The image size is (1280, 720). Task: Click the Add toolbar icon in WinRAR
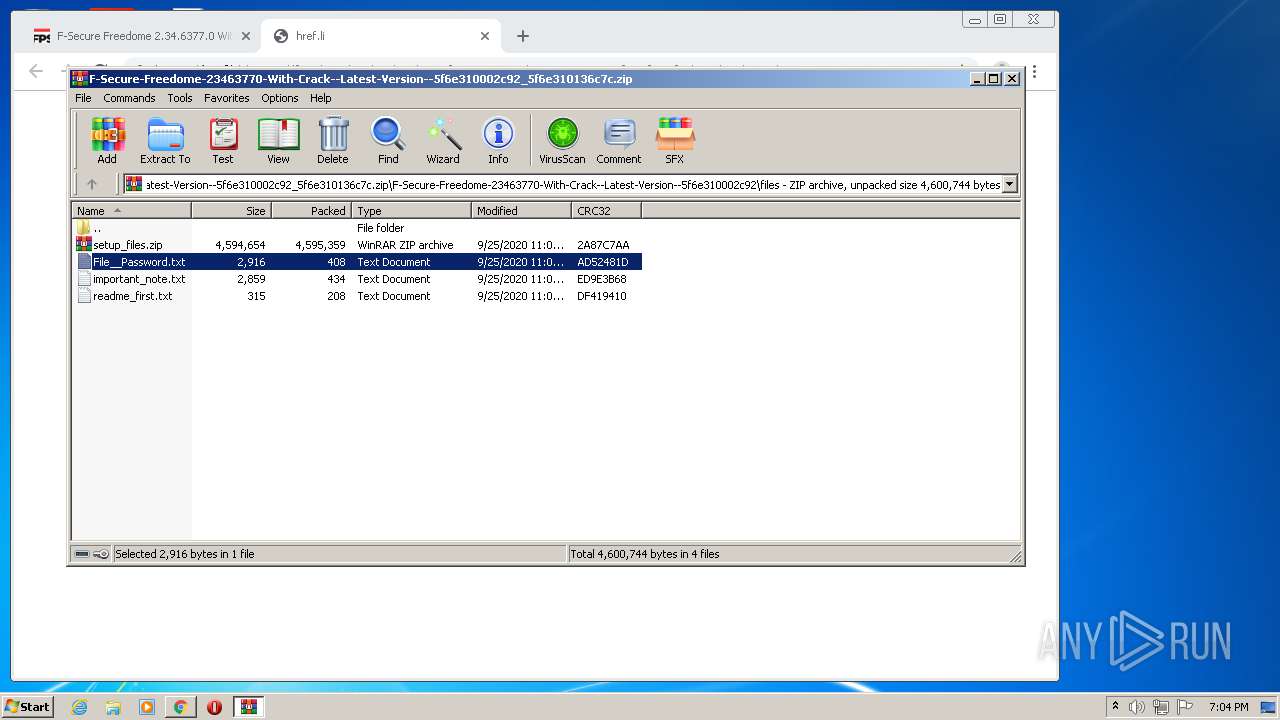coord(107,141)
